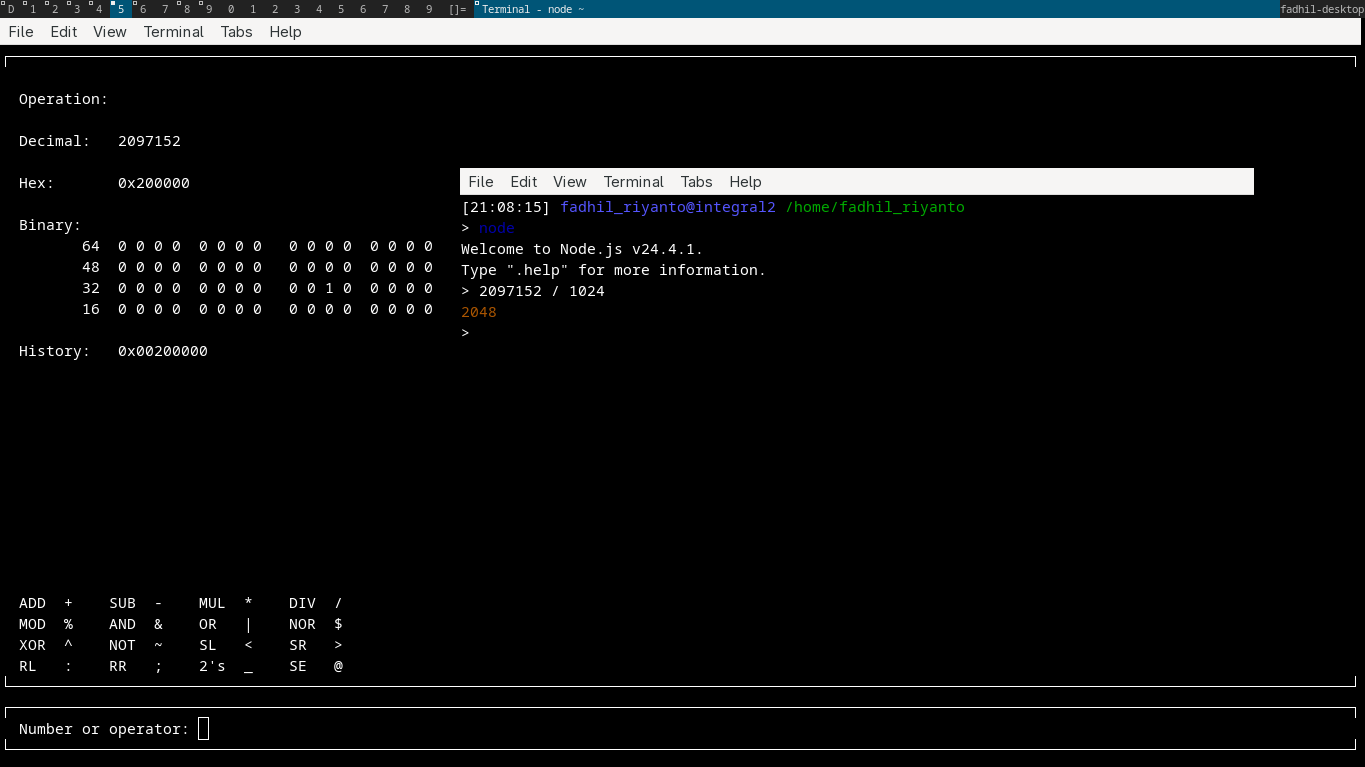Click "Terminal - node ~" window title

(x=533, y=9)
